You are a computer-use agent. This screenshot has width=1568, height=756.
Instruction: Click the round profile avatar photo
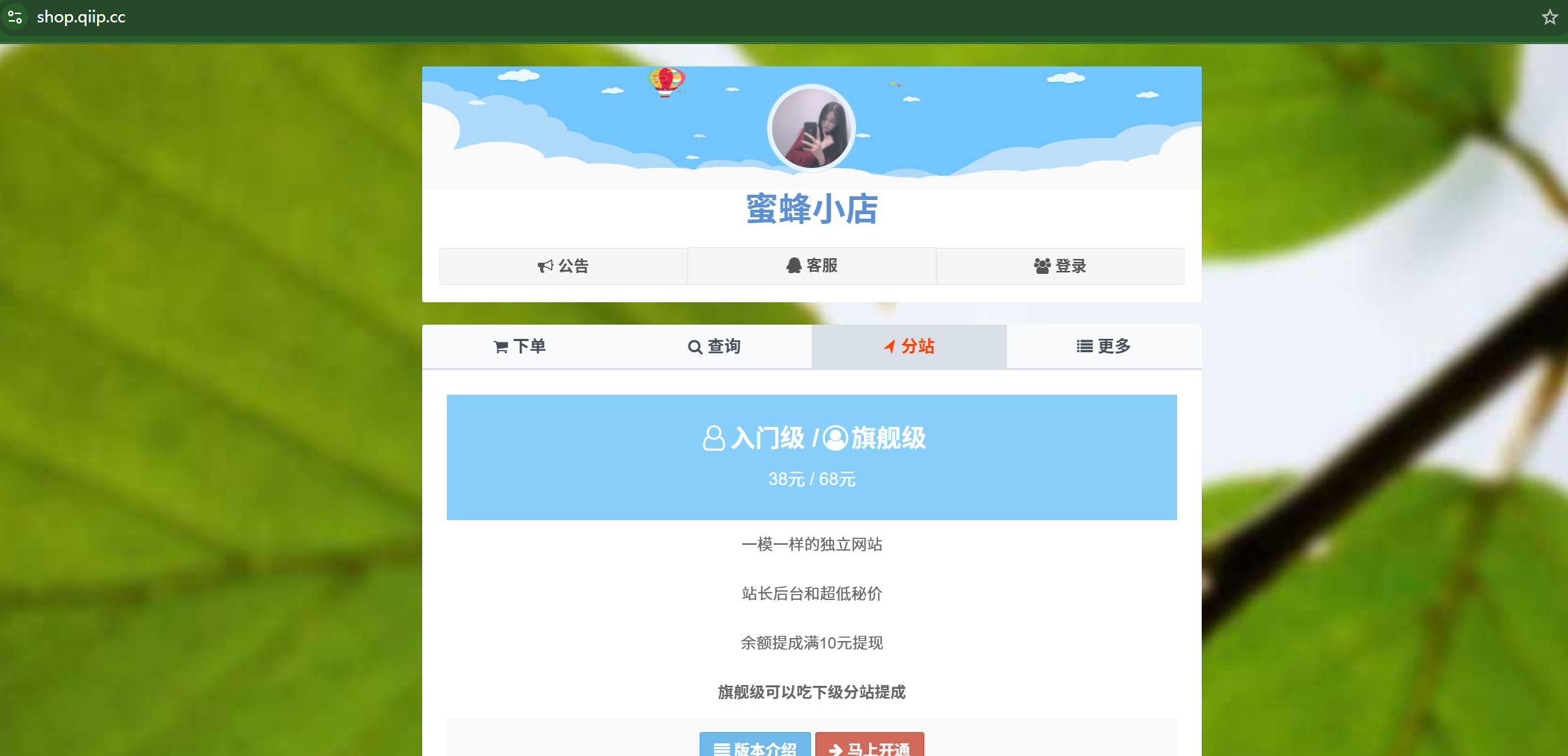[x=812, y=128]
